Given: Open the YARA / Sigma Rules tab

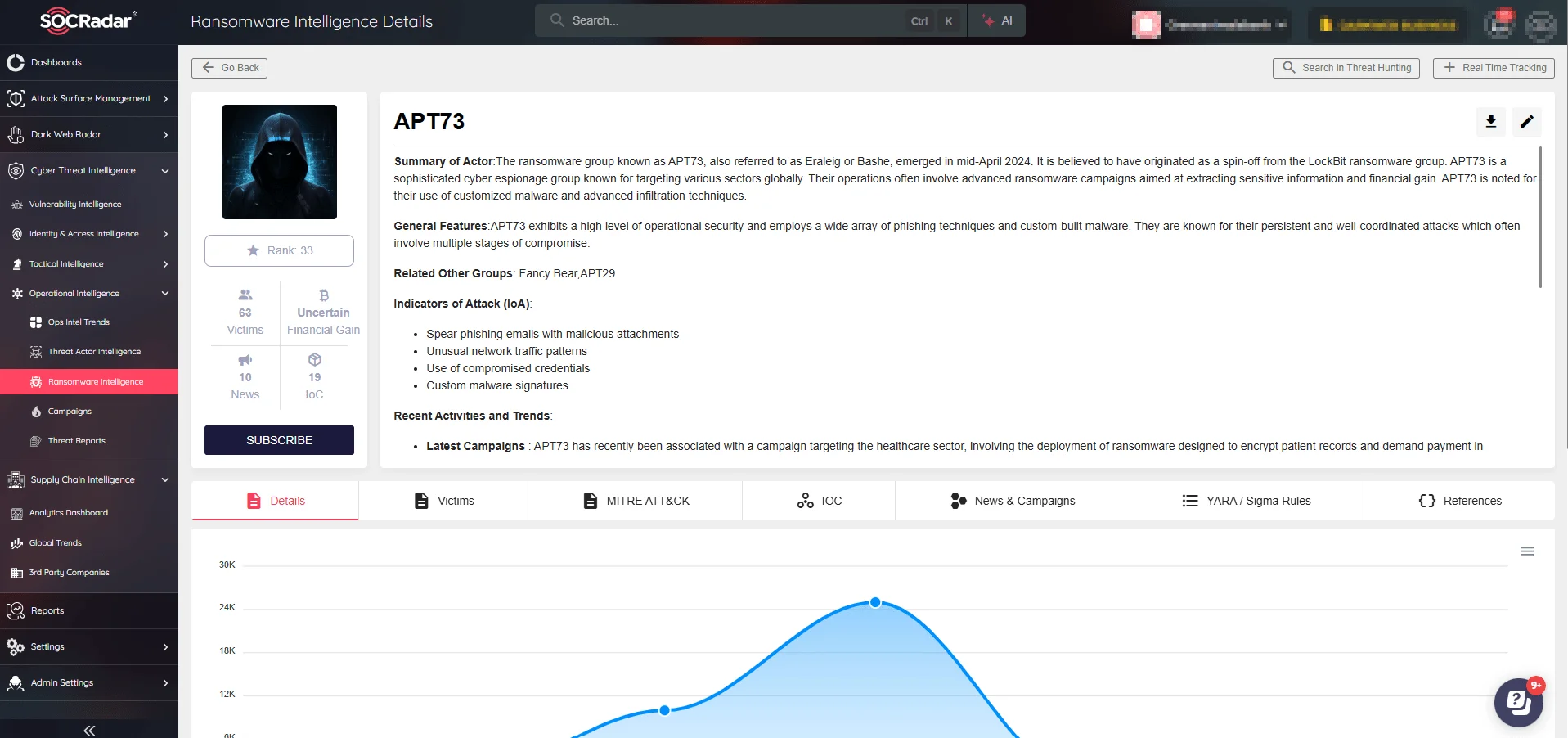Looking at the screenshot, I should (1247, 501).
